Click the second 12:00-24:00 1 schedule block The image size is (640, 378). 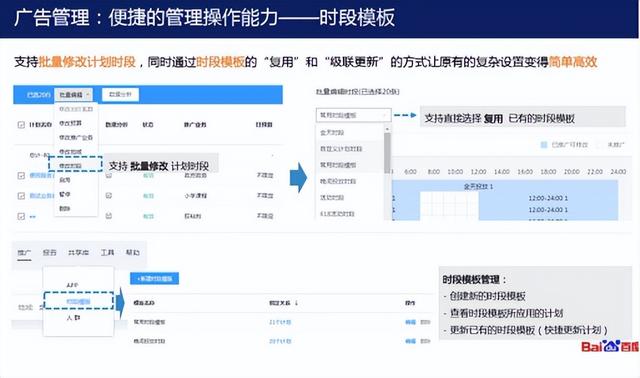(x=548, y=210)
